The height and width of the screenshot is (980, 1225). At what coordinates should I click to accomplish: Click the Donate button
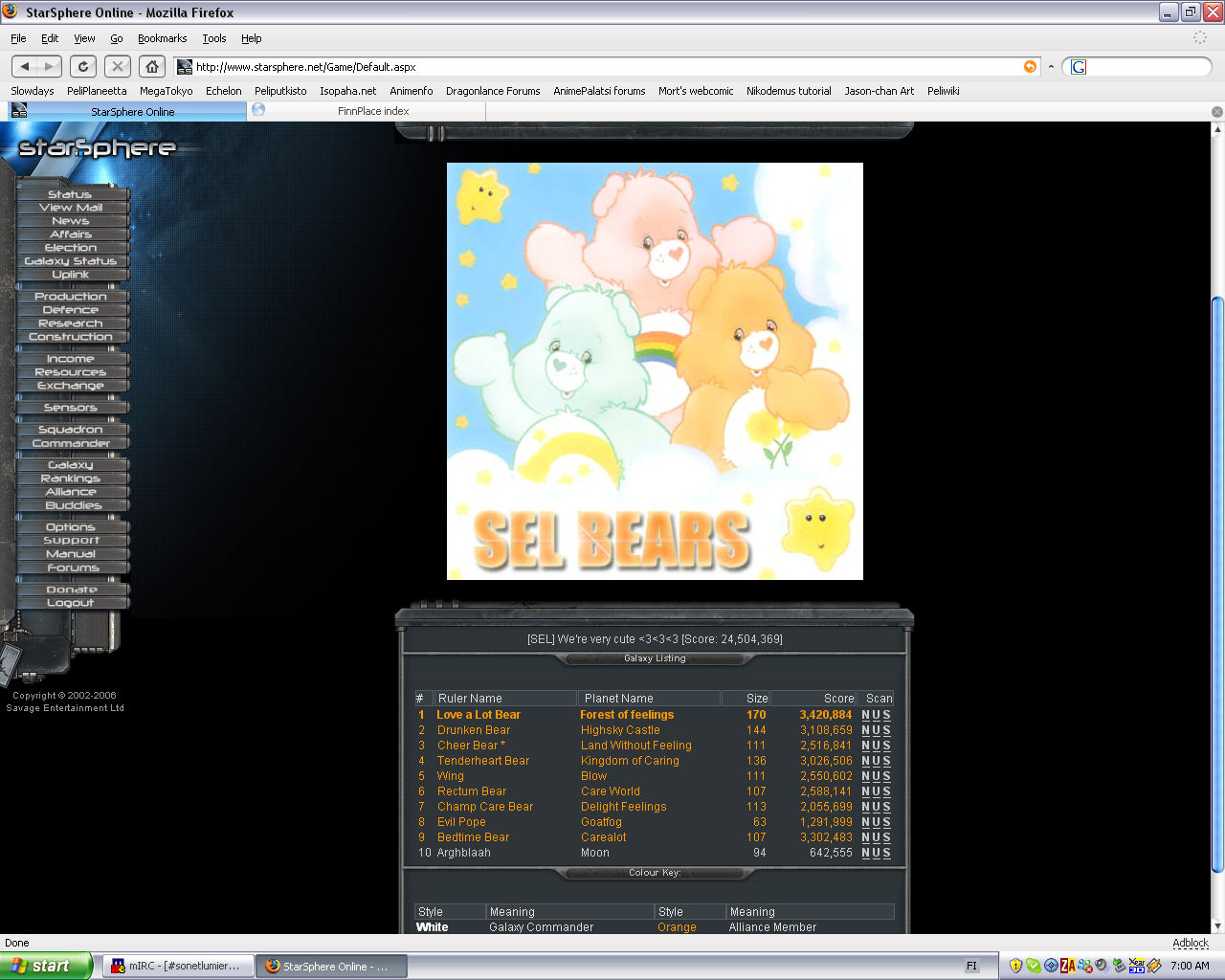pyautogui.click(x=71, y=590)
